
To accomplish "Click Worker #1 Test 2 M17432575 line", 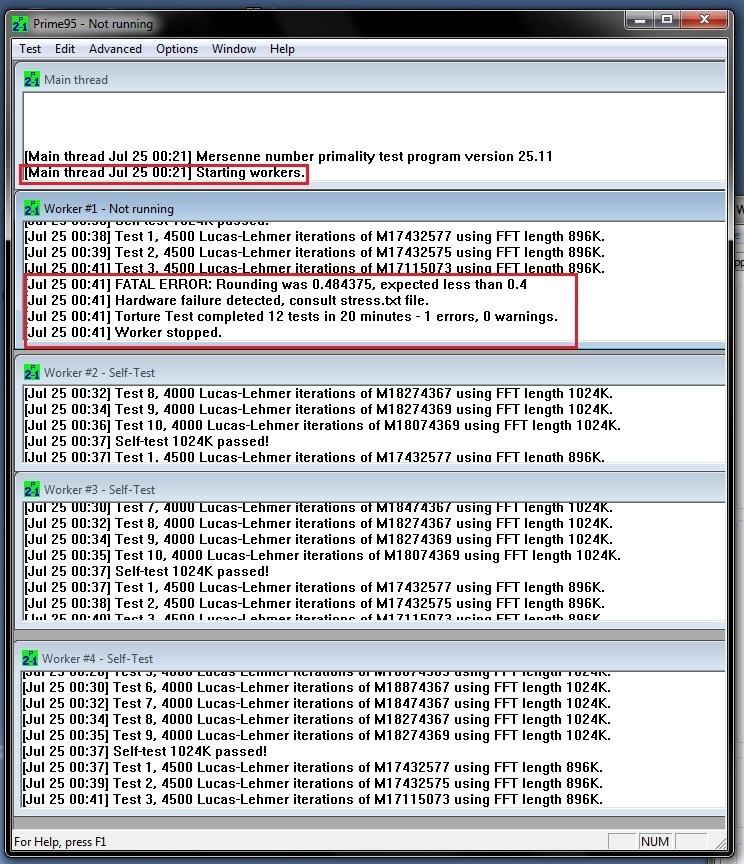I will coord(315,252).
